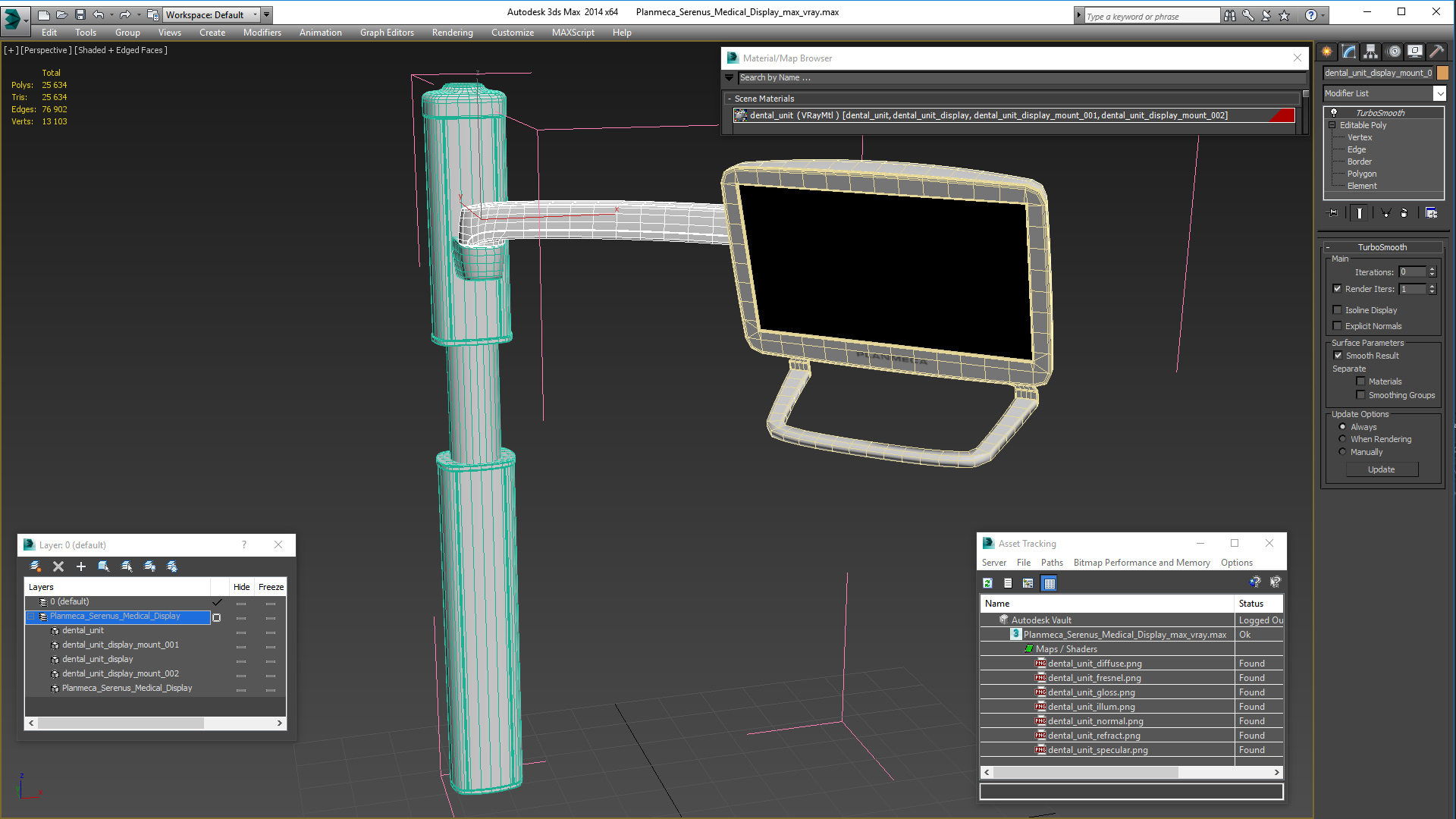The image size is (1456, 819).
Task: Enable Isoline Display checkbox
Action: [x=1338, y=310]
